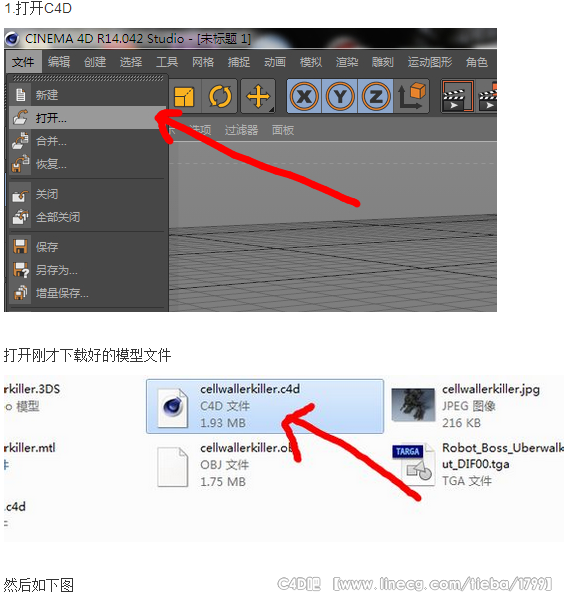Click the Render to Picture Viewer icon
The image size is (578, 601).
[488, 96]
